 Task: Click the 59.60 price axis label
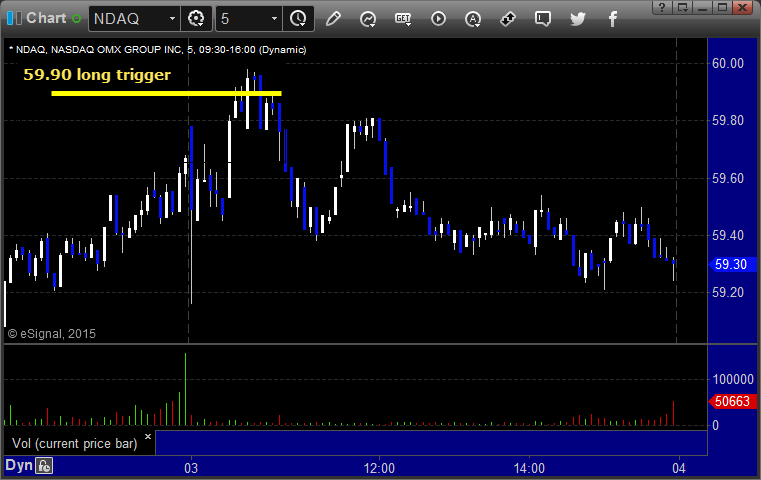point(728,178)
